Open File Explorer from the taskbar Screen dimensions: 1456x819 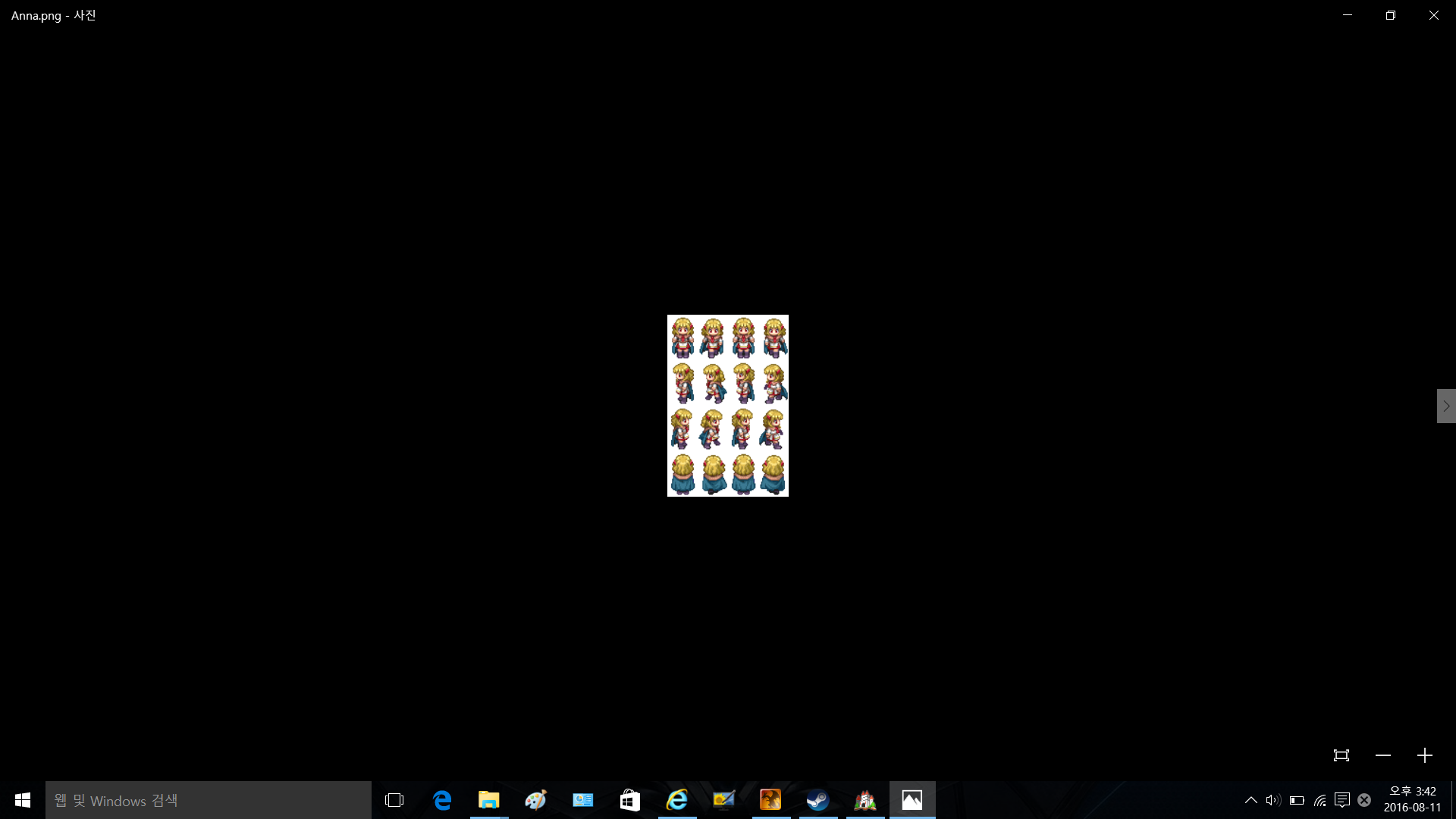[x=489, y=800]
